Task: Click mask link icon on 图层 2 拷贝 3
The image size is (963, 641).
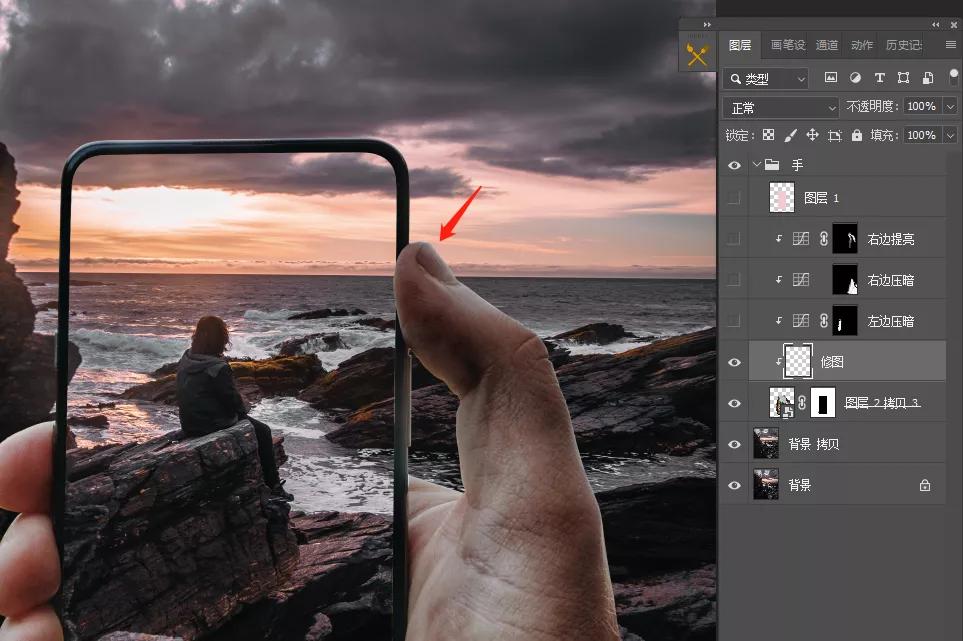Action: 802,403
